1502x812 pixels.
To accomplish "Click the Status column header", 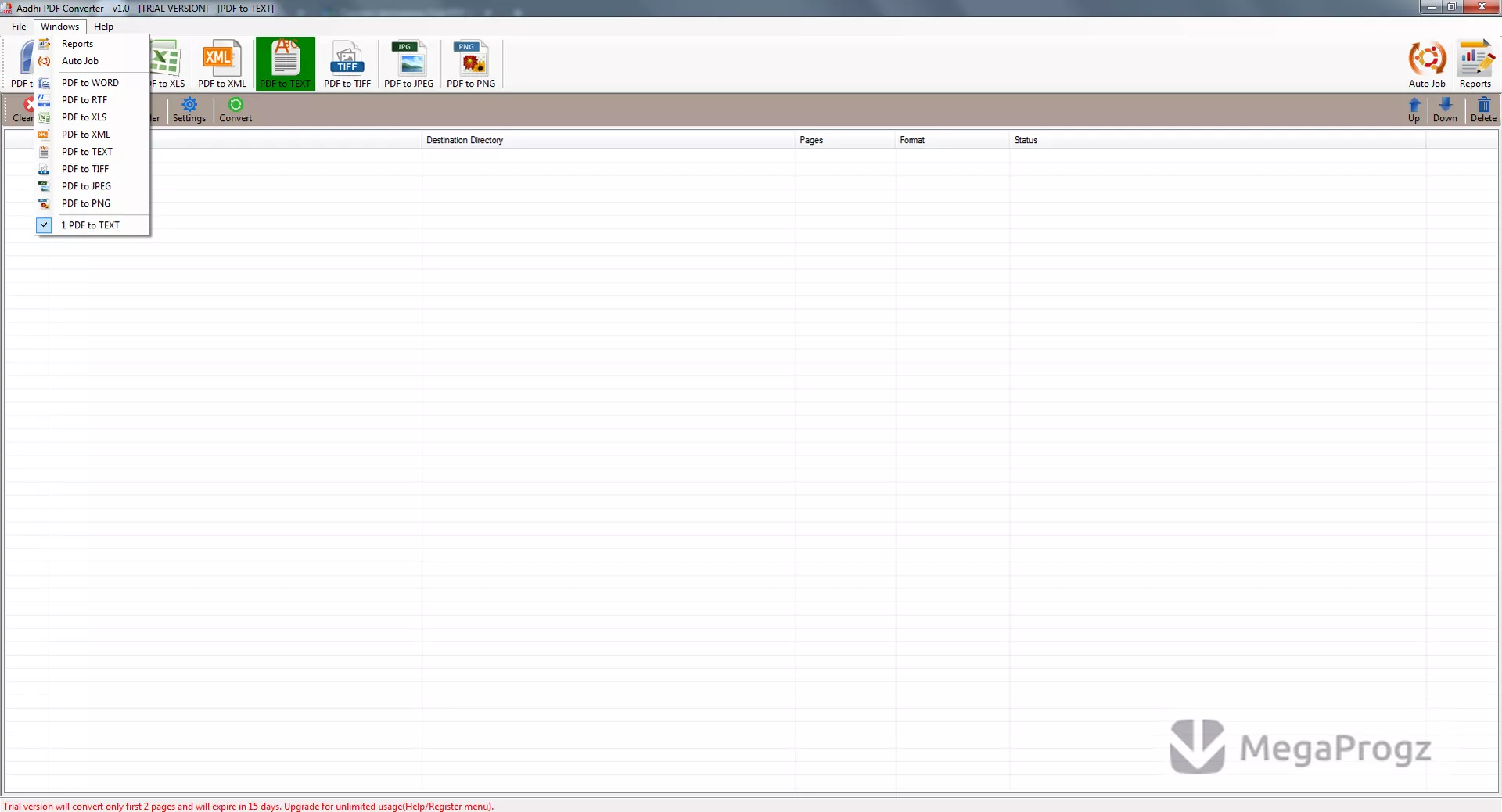I will coord(1217,140).
